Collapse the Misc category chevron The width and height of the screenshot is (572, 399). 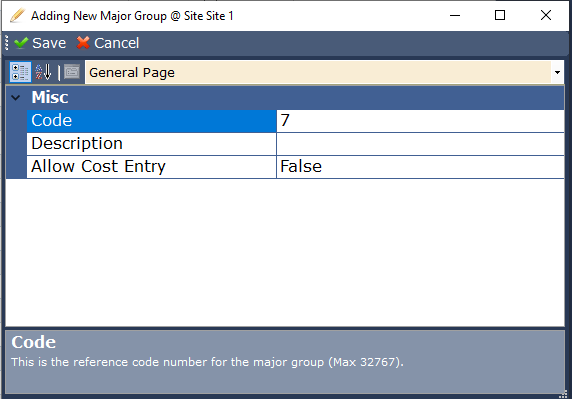pyautogui.click(x=16, y=97)
